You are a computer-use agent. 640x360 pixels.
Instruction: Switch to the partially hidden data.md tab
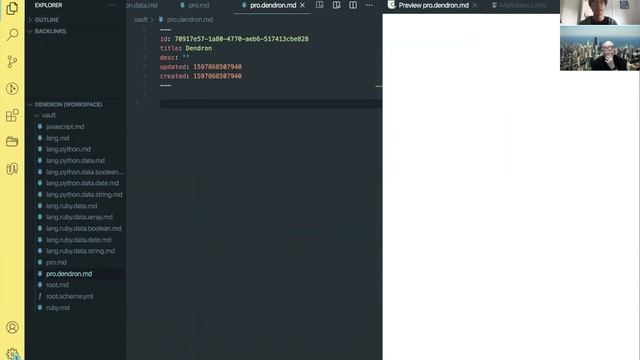(142, 5)
